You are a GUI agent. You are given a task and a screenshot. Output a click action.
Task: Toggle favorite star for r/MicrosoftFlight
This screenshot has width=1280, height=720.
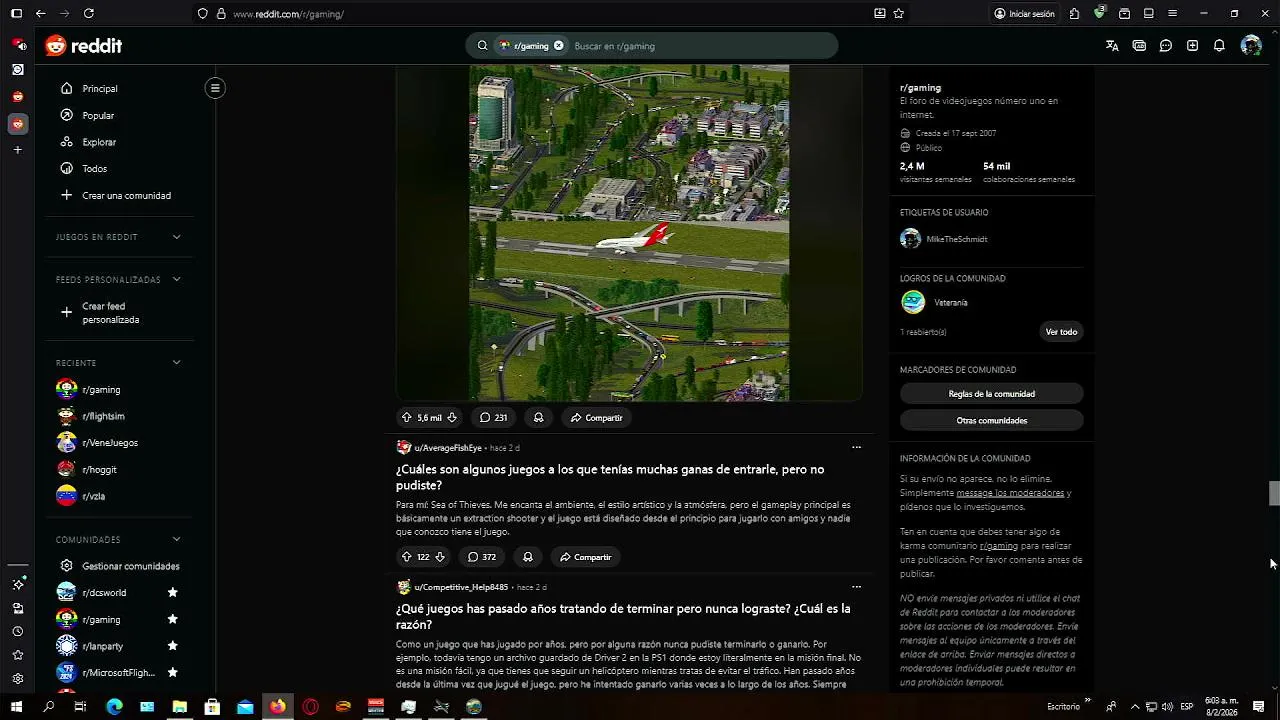pyautogui.click(x=172, y=672)
